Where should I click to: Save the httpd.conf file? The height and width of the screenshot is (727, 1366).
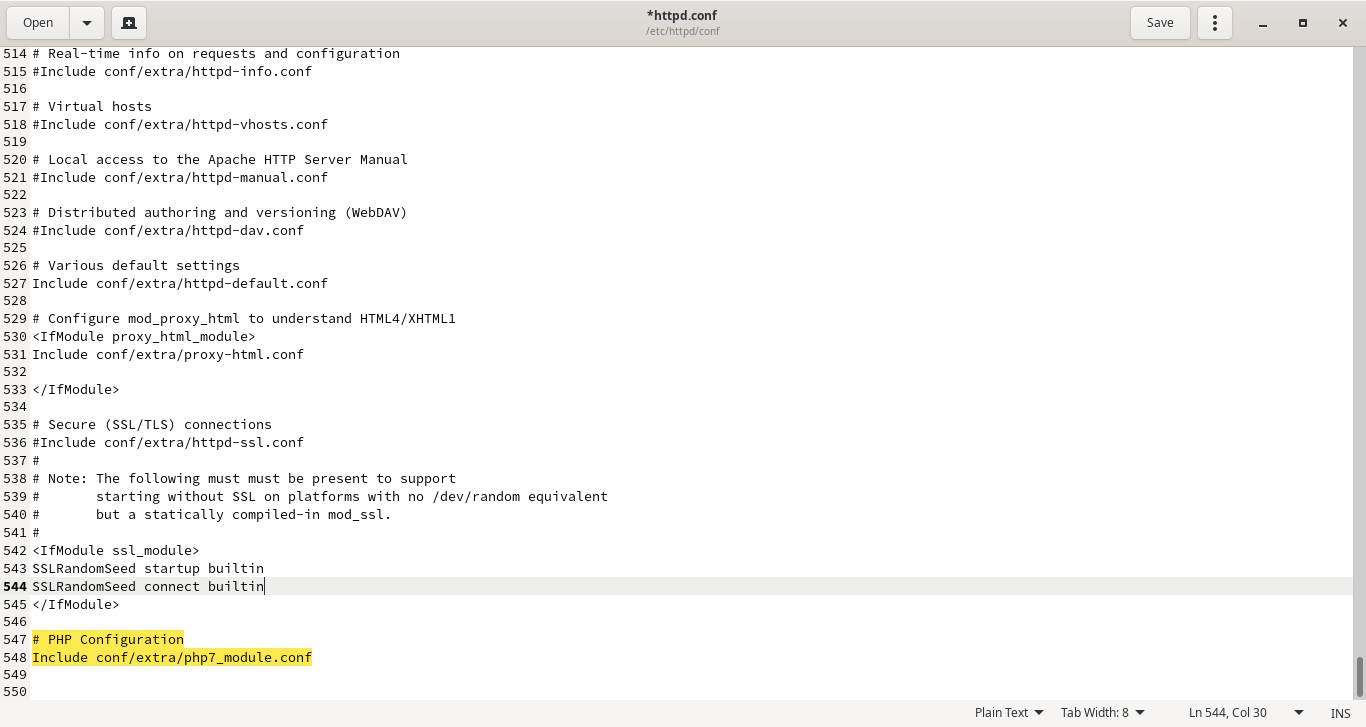(1160, 23)
